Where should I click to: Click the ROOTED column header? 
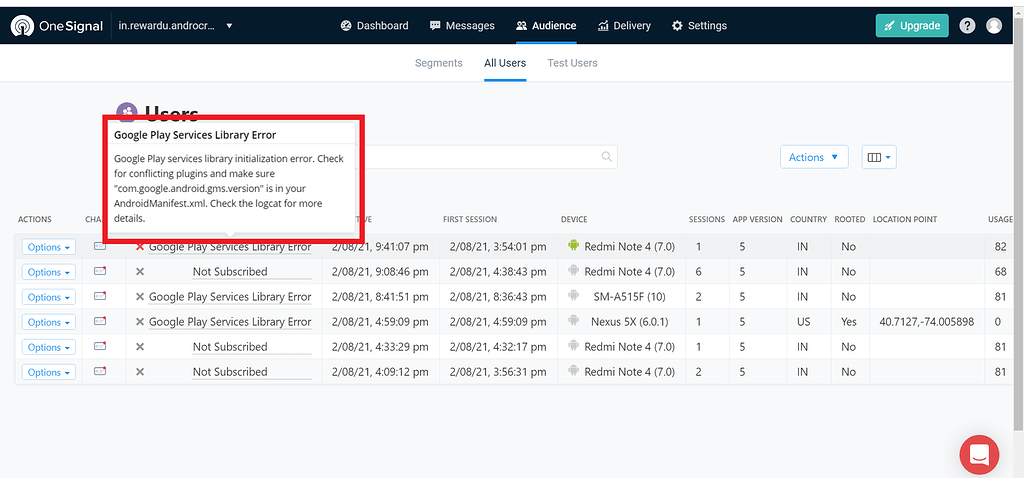[850, 219]
